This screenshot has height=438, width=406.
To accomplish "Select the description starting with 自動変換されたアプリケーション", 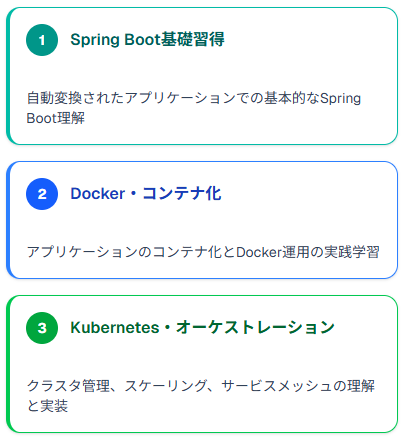I will pos(194,108).
